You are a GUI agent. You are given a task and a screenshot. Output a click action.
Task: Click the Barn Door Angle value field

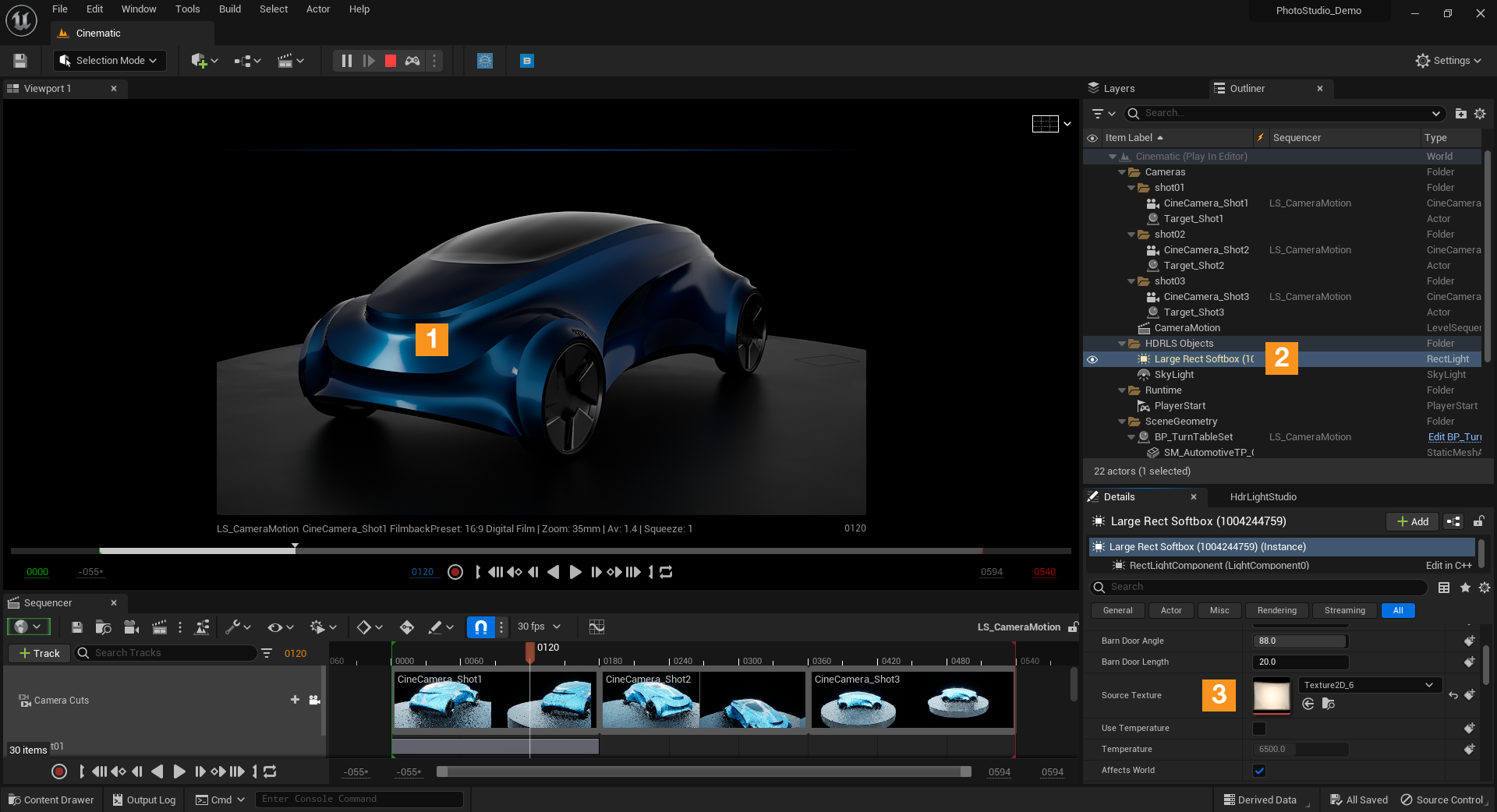click(x=1301, y=641)
